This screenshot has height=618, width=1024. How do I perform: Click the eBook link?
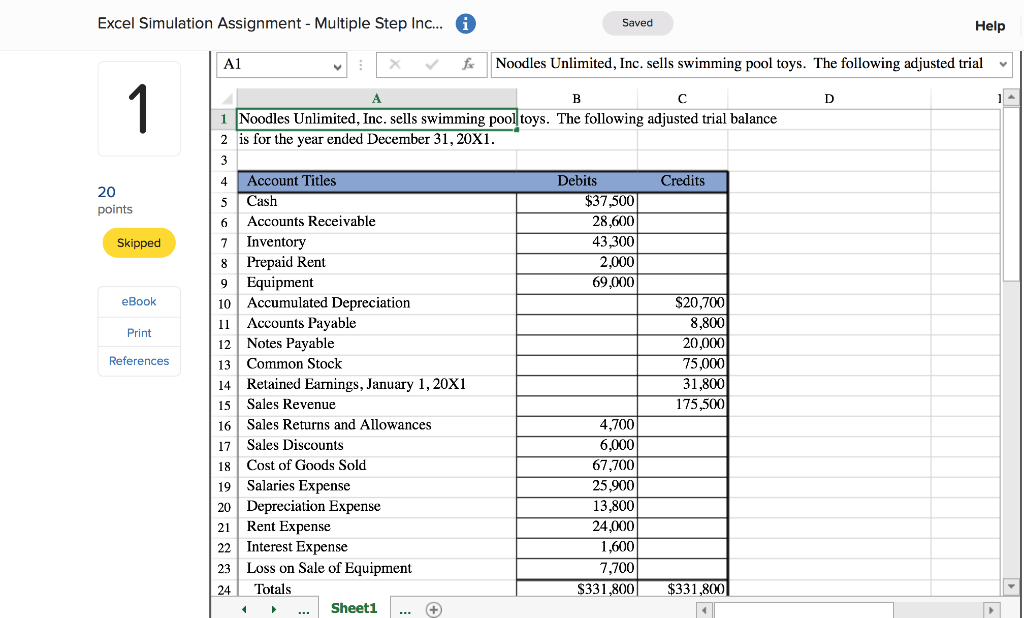[139, 301]
